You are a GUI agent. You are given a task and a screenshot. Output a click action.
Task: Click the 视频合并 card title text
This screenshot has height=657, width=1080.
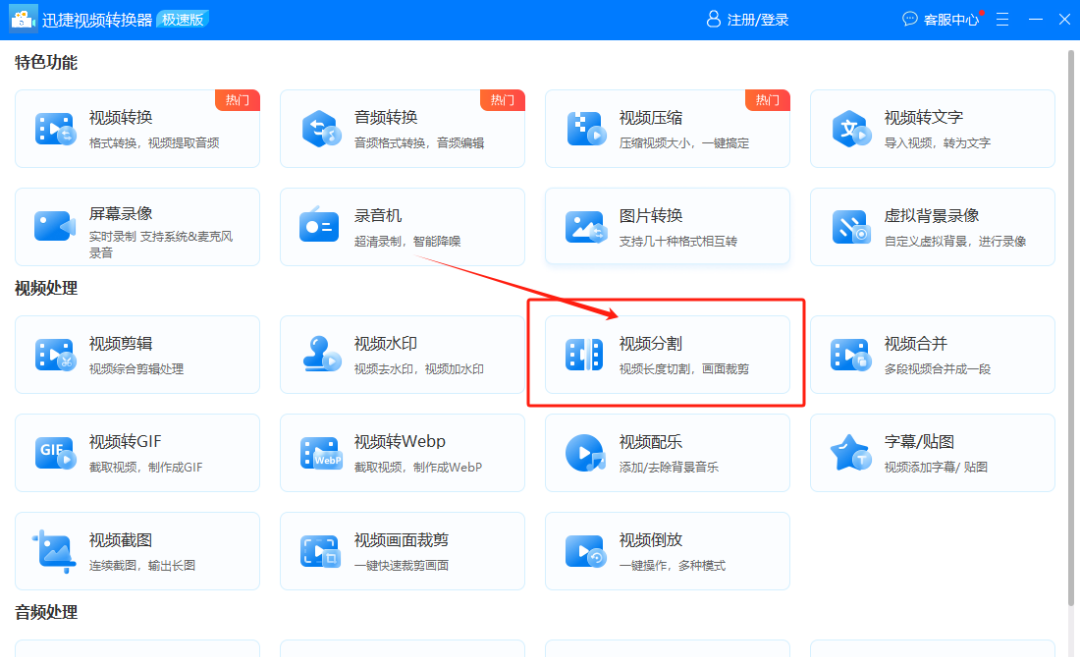point(916,343)
